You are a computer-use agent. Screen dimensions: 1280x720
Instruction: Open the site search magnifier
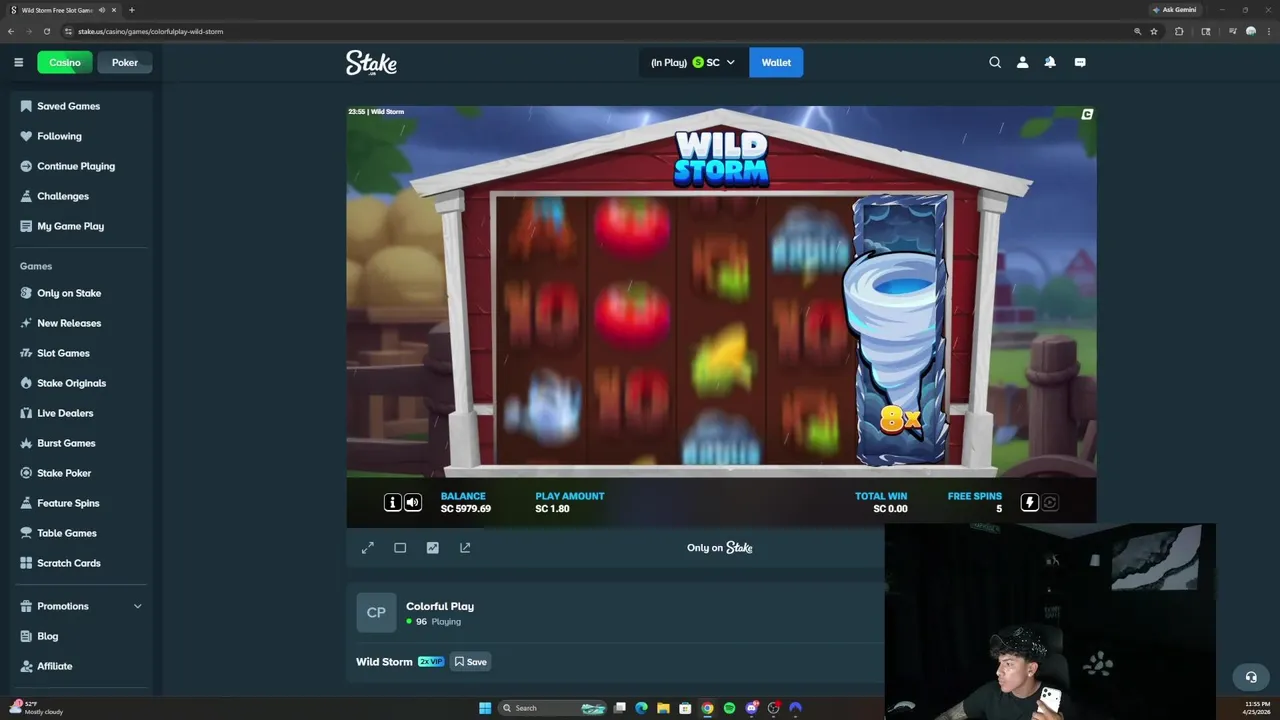click(x=995, y=62)
